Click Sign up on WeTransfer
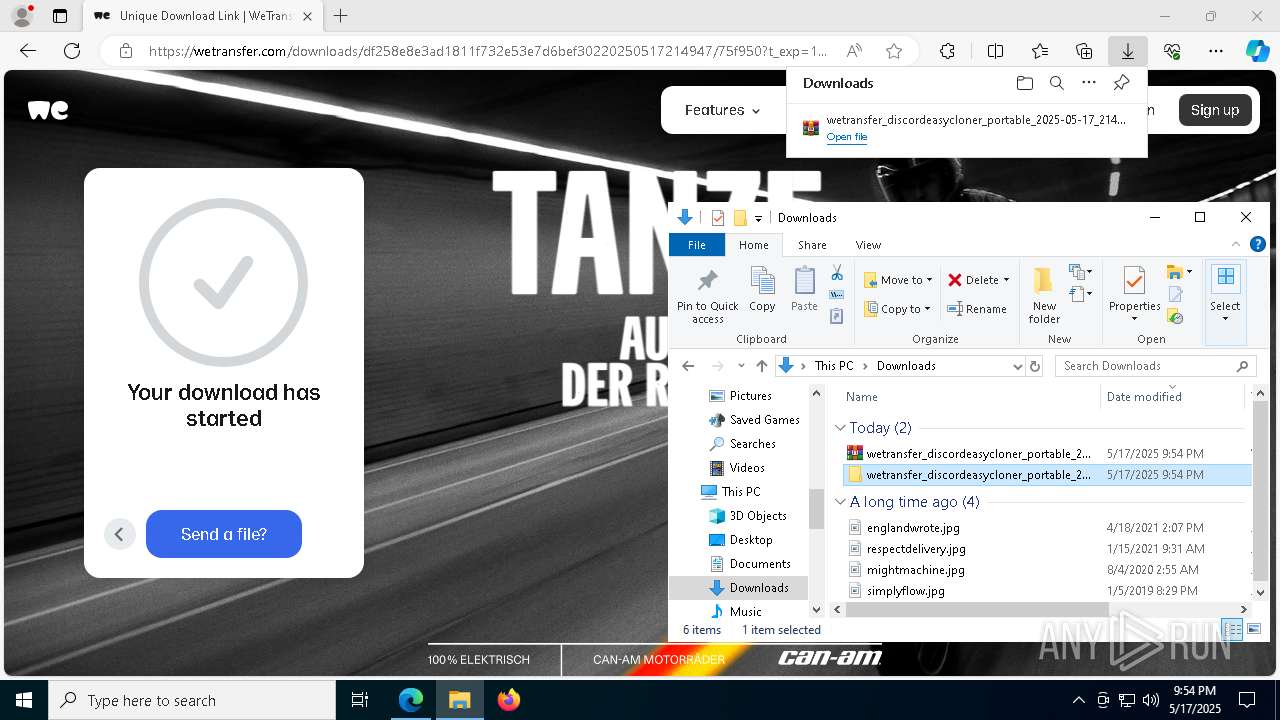The image size is (1280, 720). click(1215, 110)
